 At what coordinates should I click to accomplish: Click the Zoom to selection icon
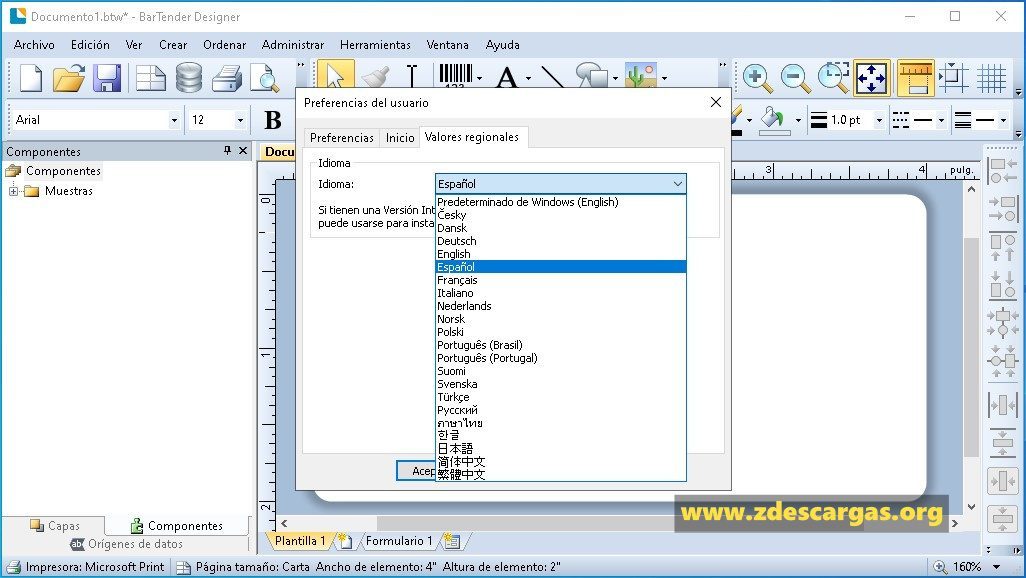pos(834,78)
